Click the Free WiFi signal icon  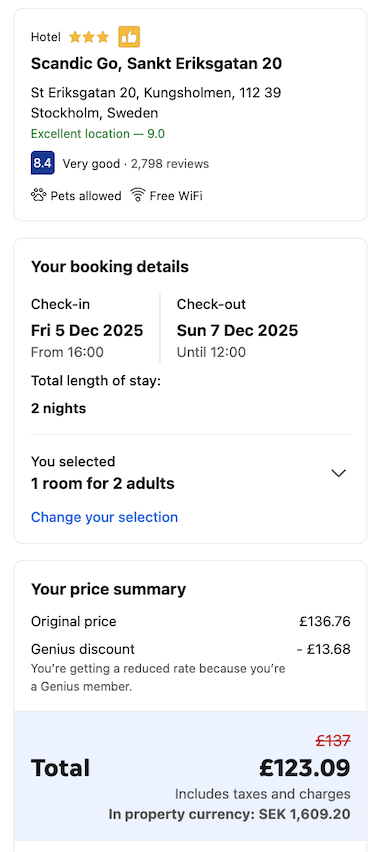[137, 195]
